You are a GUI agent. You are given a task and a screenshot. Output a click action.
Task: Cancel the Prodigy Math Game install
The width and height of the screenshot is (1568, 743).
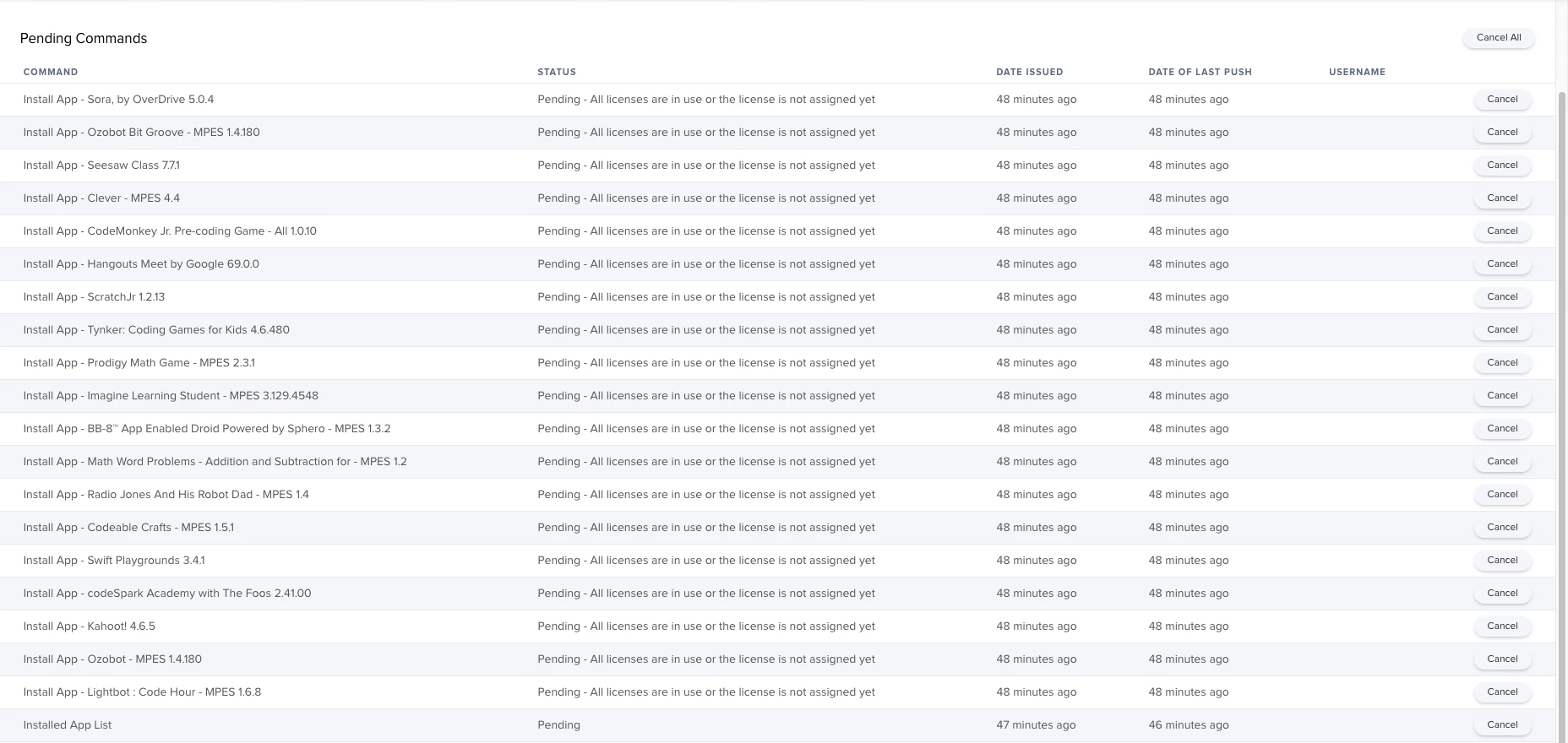(1502, 363)
